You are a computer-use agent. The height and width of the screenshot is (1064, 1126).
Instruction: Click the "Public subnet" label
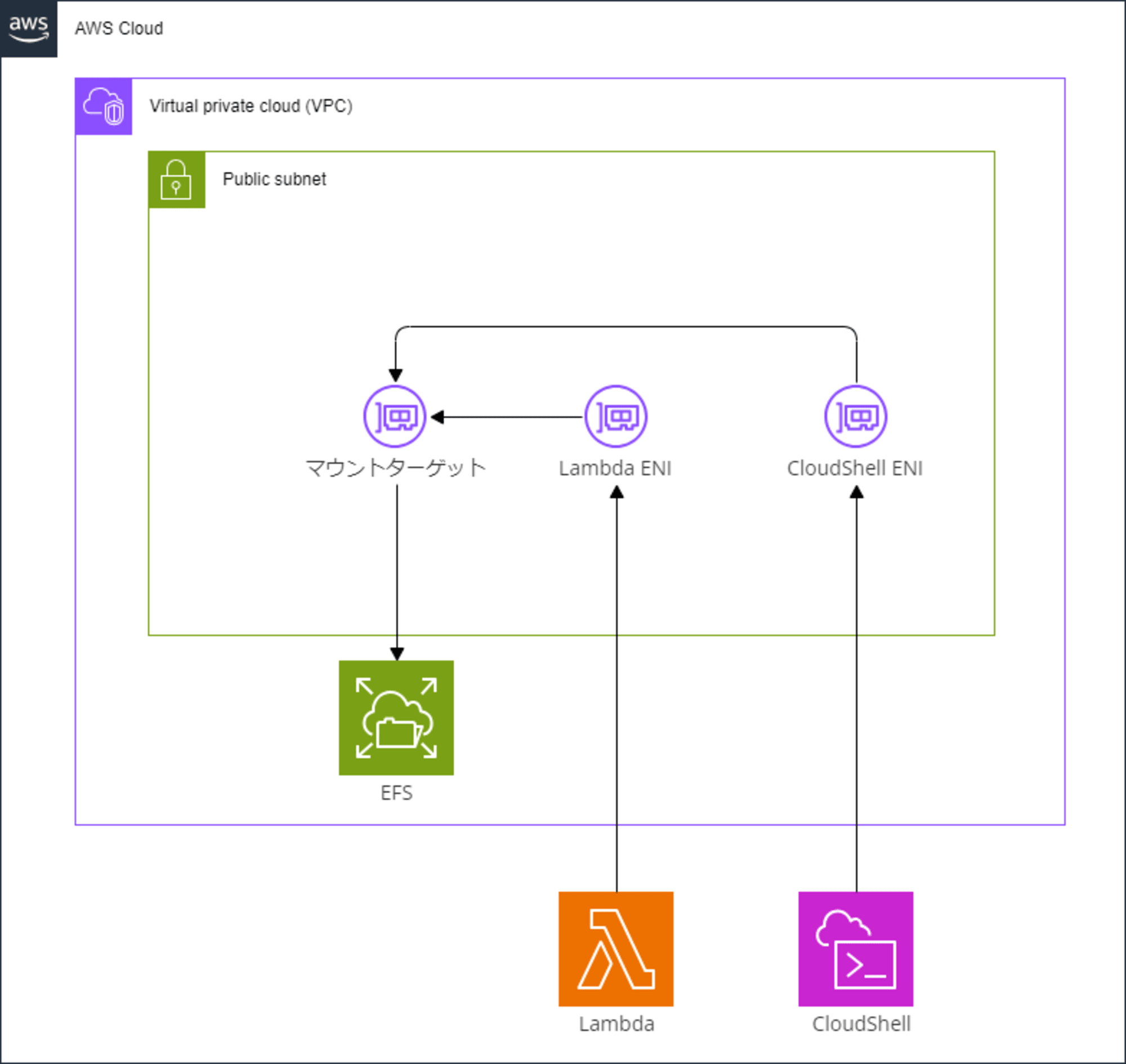click(x=275, y=179)
